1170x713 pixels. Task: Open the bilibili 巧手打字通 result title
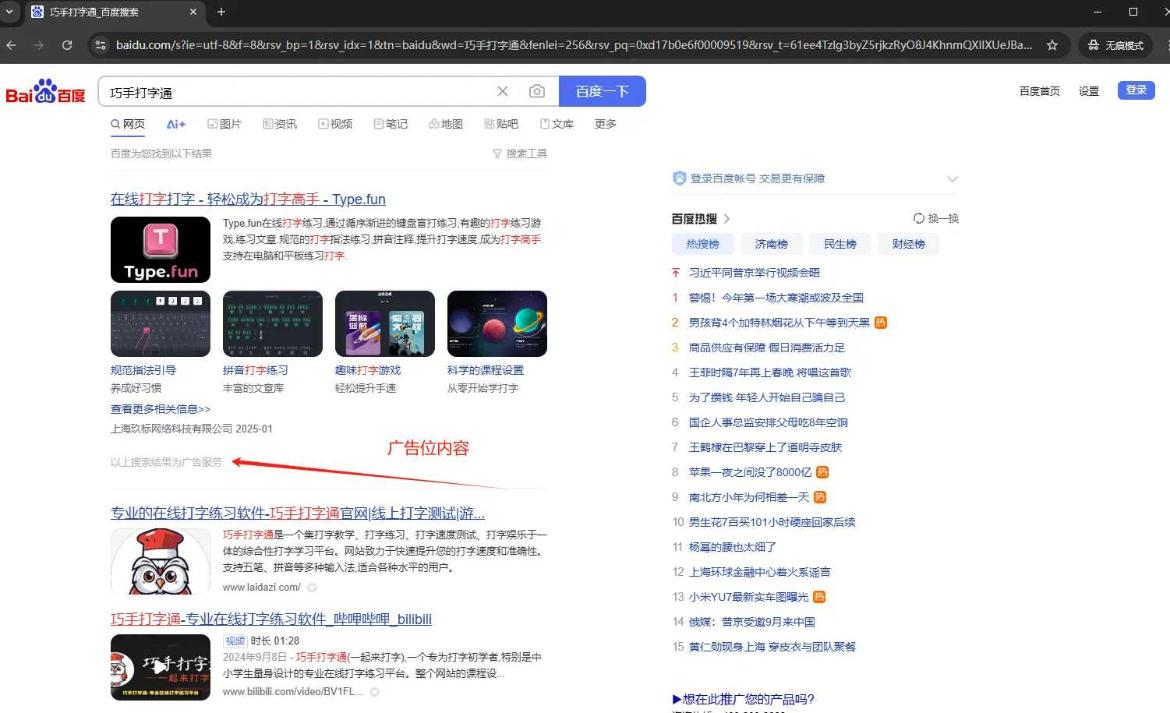click(271, 619)
